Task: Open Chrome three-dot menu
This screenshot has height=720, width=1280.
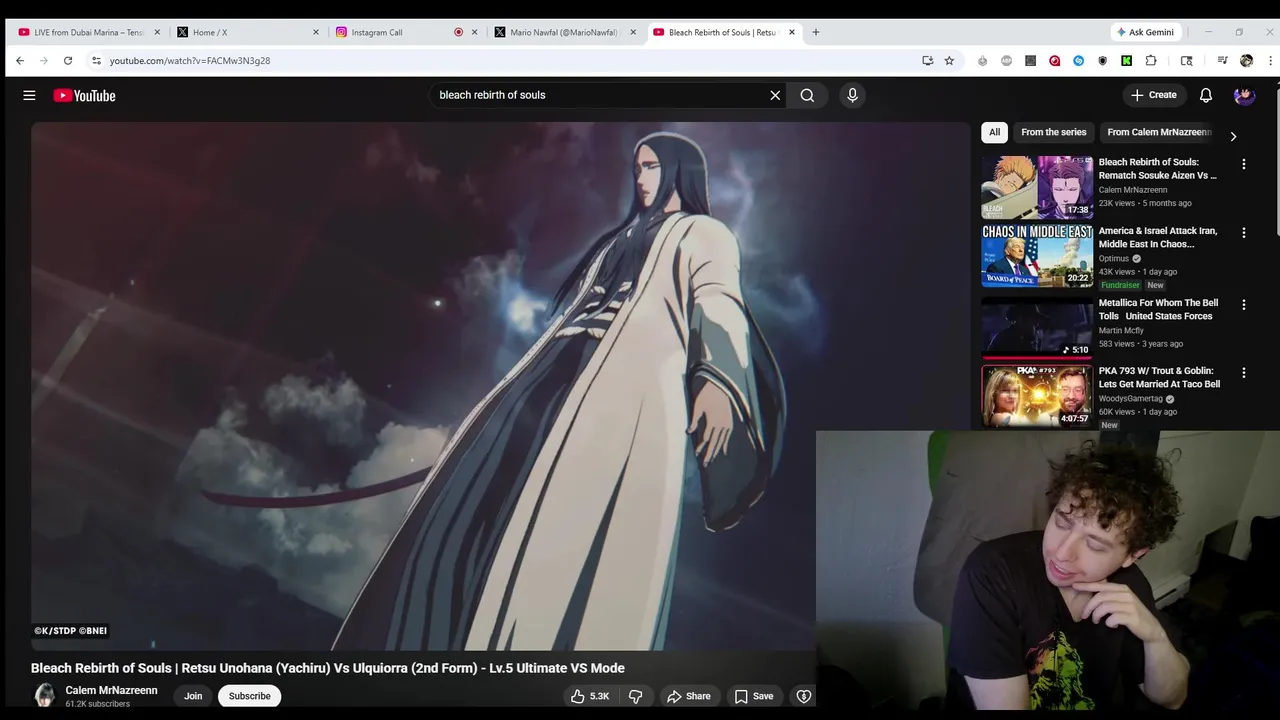Action: point(1270,60)
